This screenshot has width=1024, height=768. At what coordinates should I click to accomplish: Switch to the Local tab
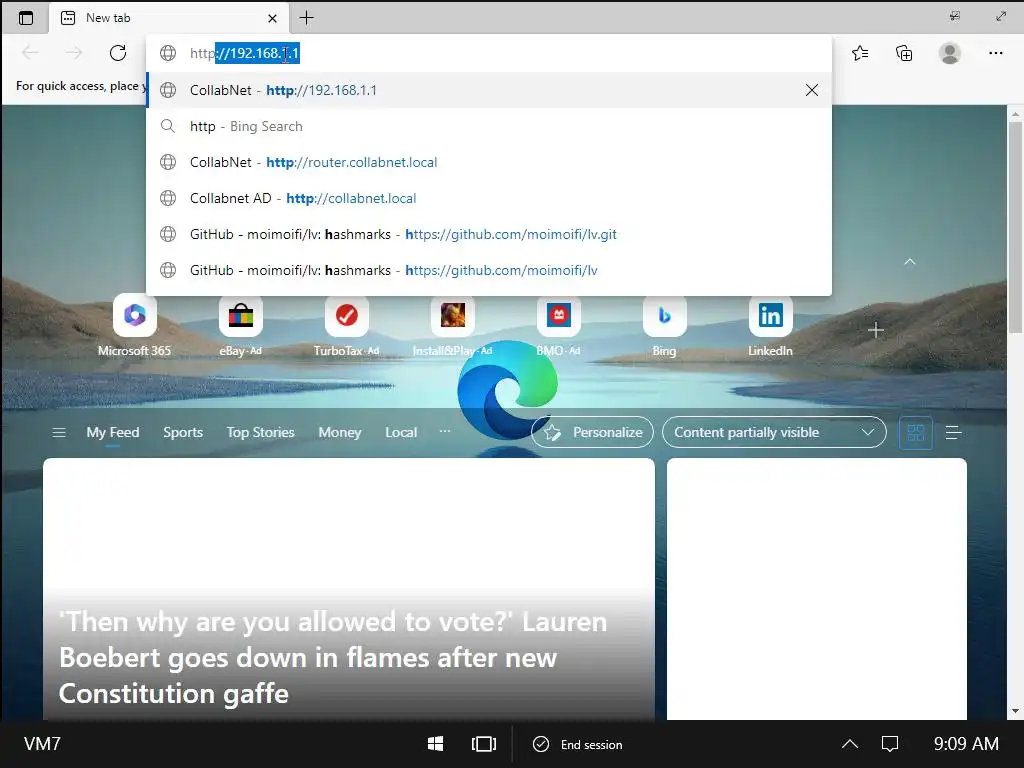point(401,432)
